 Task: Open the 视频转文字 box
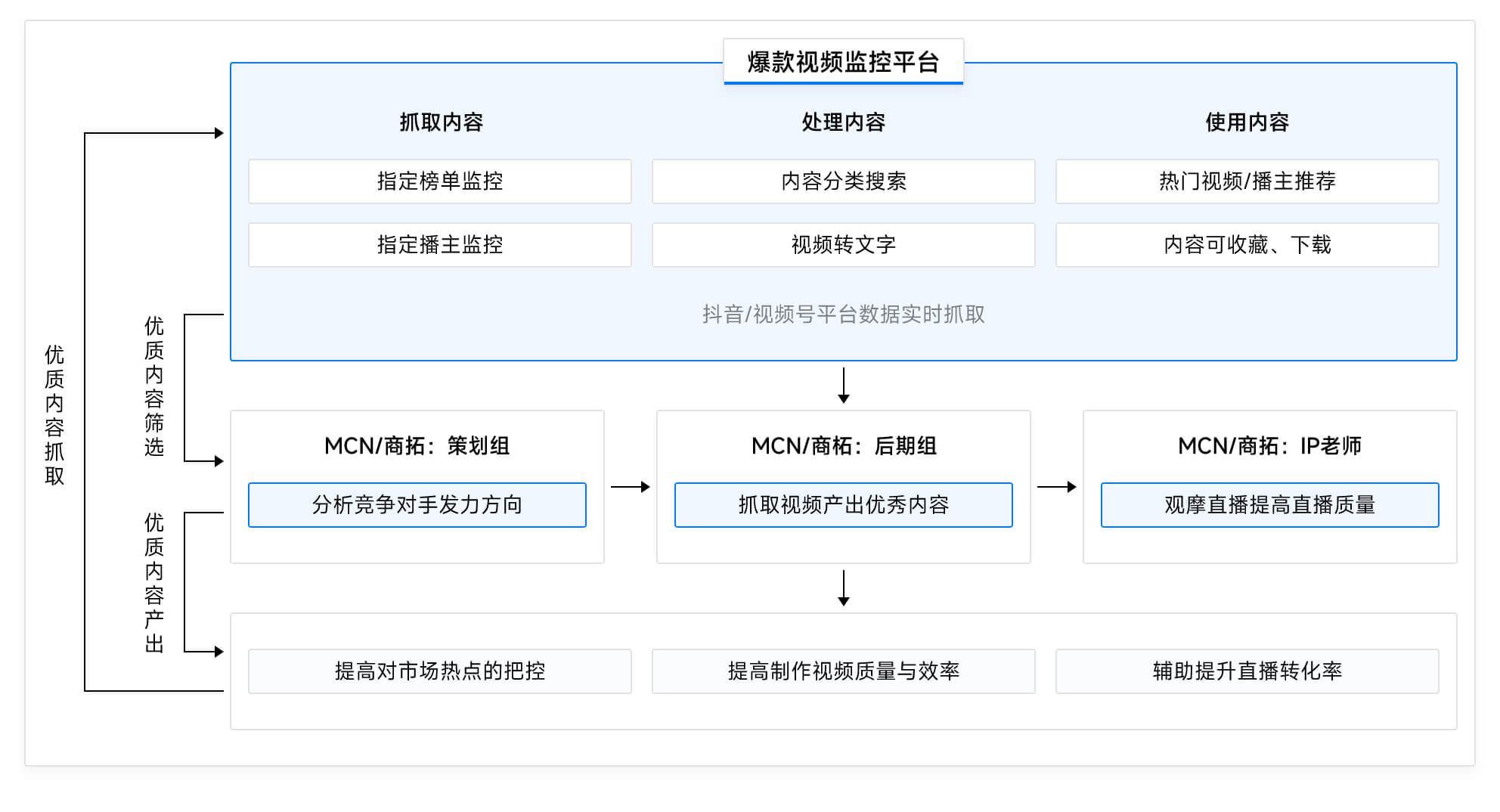pyautogui.click(x=843, y=245)
